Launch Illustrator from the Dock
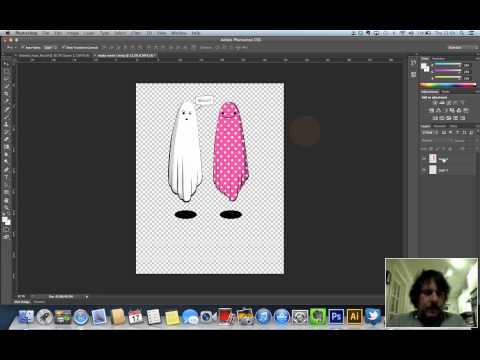 (x=354, y=316)
